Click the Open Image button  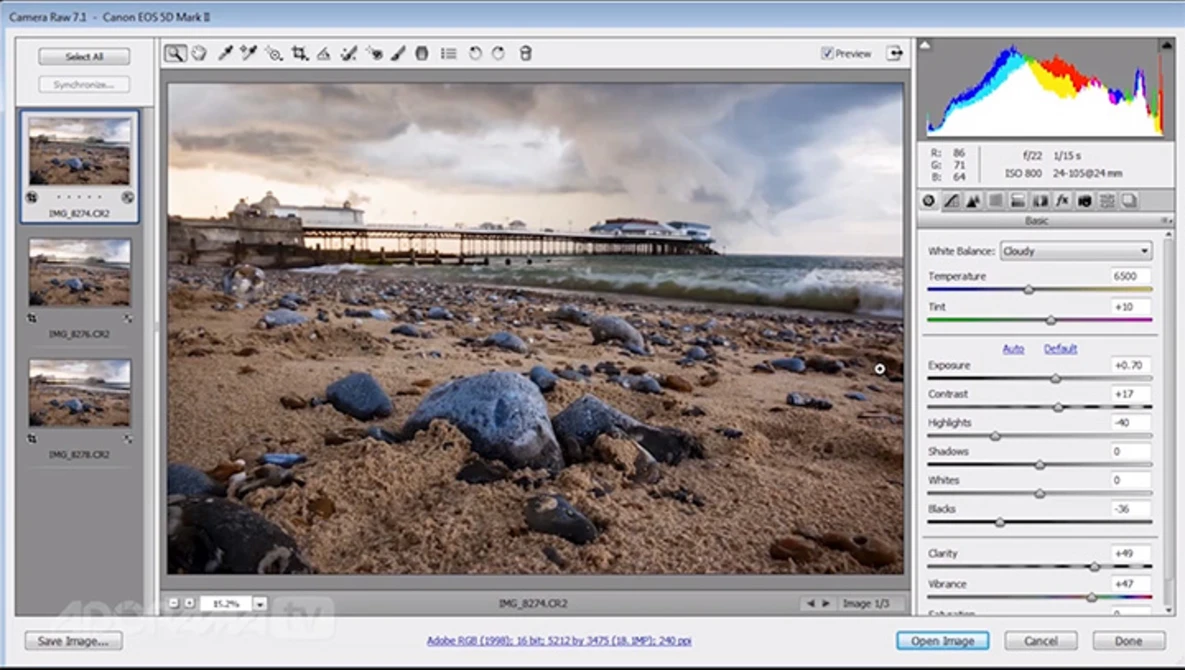click(x=942, y=641)
